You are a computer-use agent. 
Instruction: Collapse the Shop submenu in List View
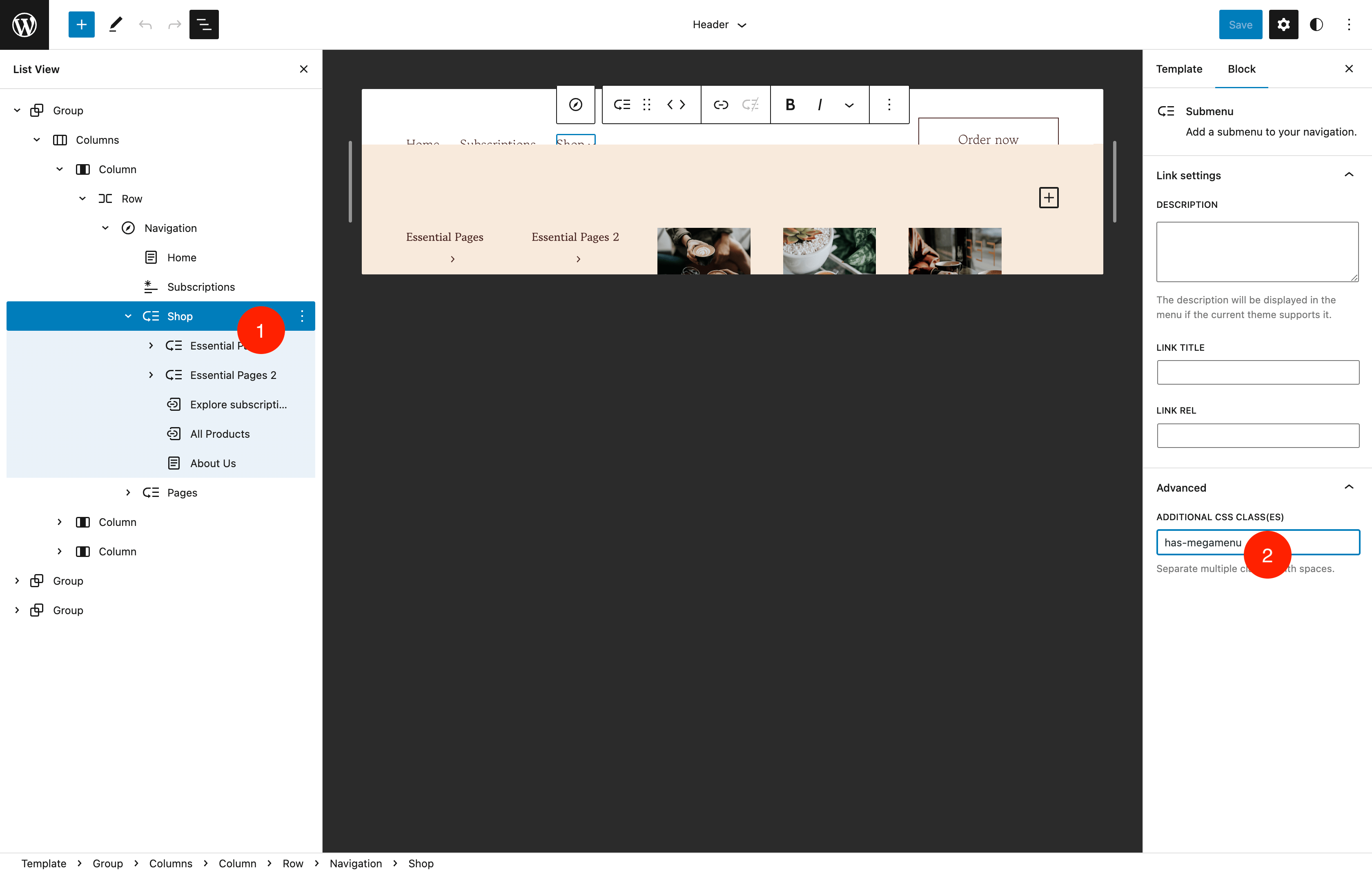pyautogui.click(x=128, y=316)
